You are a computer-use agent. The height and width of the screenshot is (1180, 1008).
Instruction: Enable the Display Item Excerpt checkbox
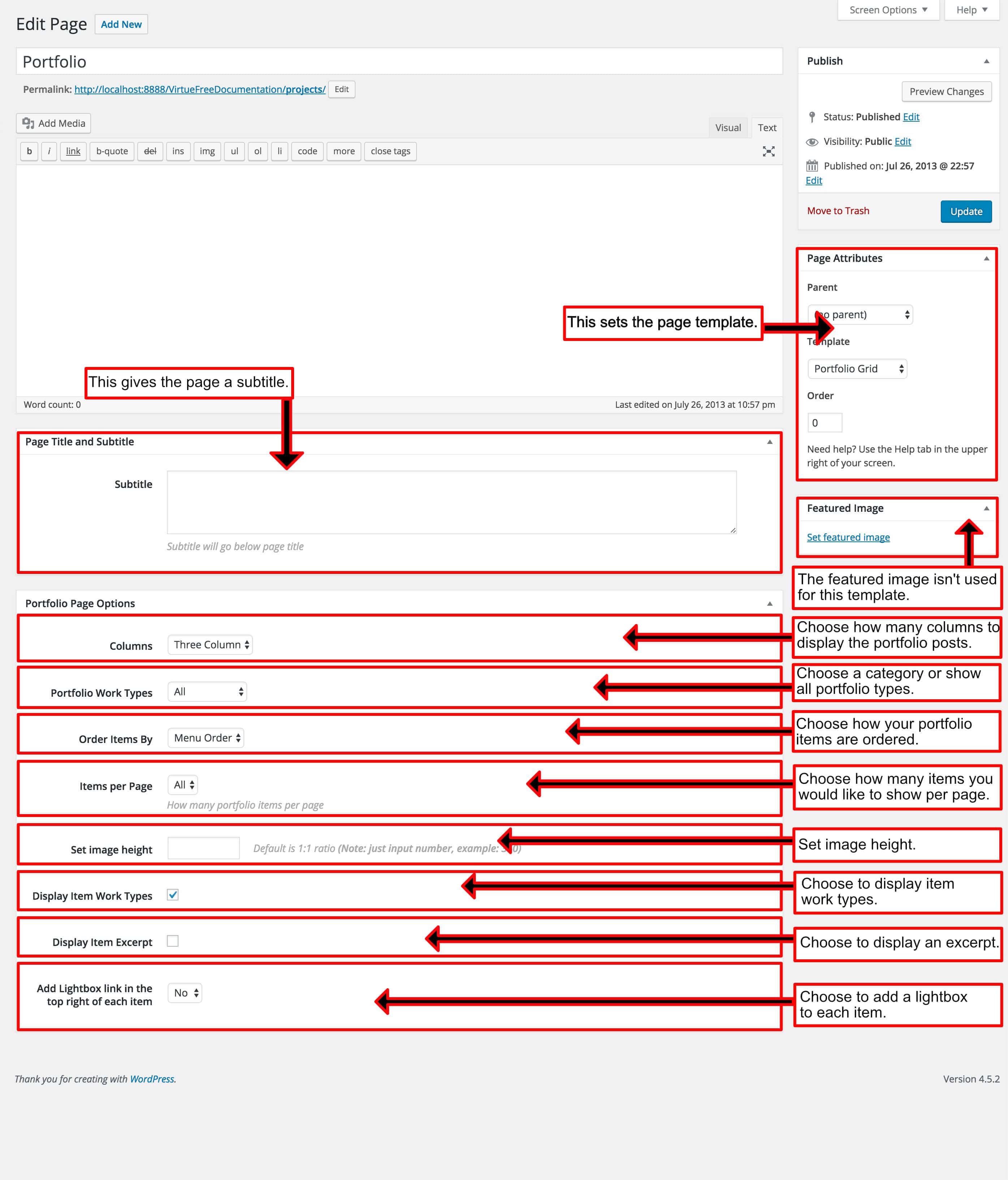click(173, 941)
